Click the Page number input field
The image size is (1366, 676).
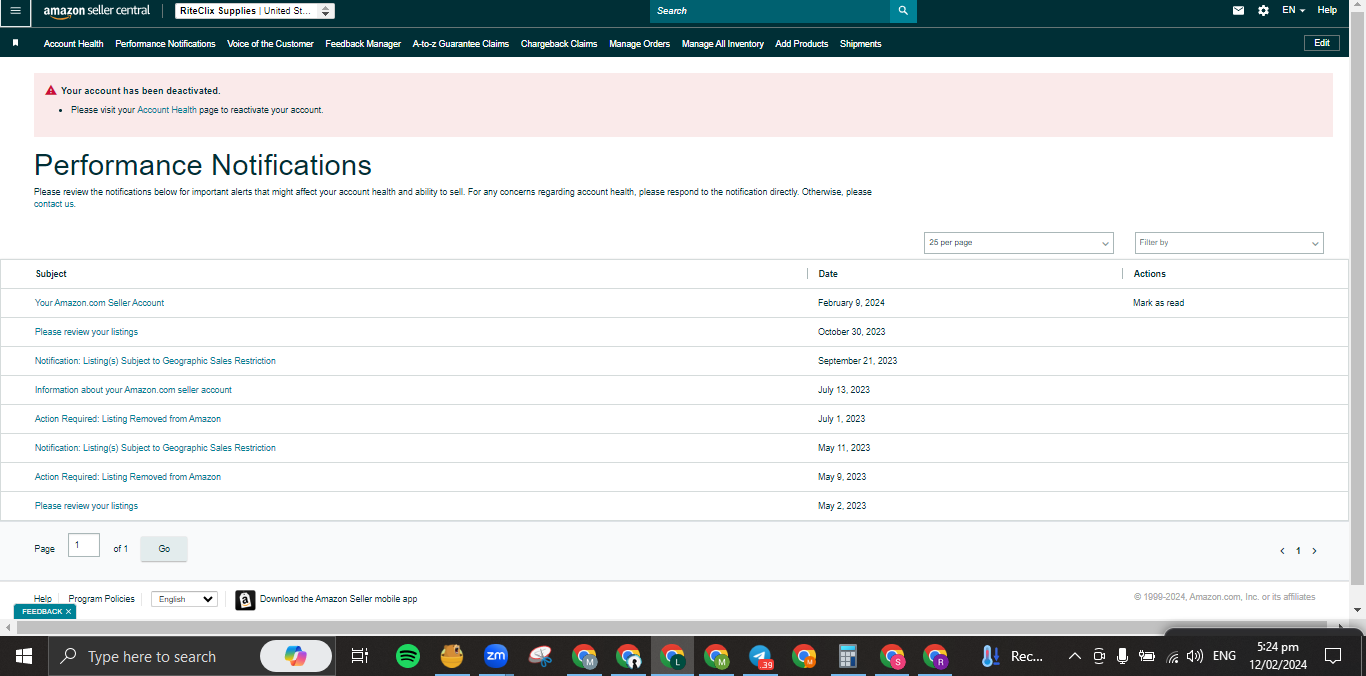pyautogui.click(x=84, y=545)
